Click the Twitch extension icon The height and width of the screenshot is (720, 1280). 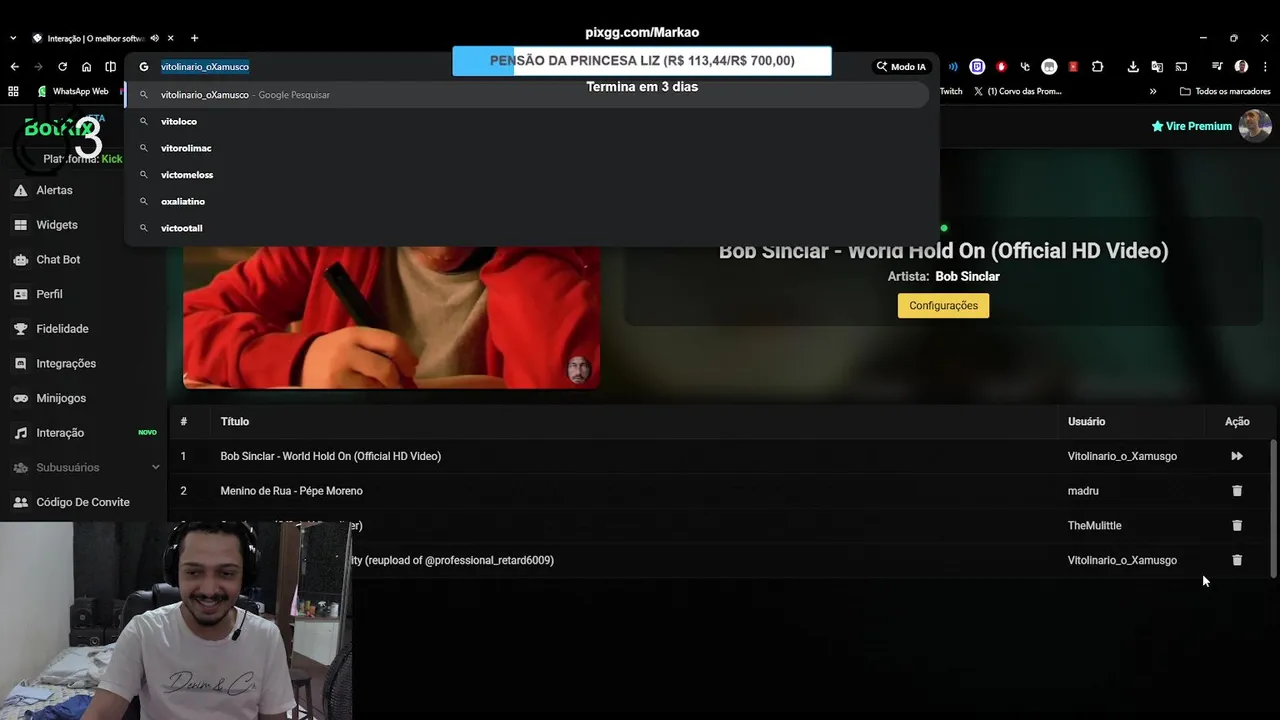(x=977, y=67)
